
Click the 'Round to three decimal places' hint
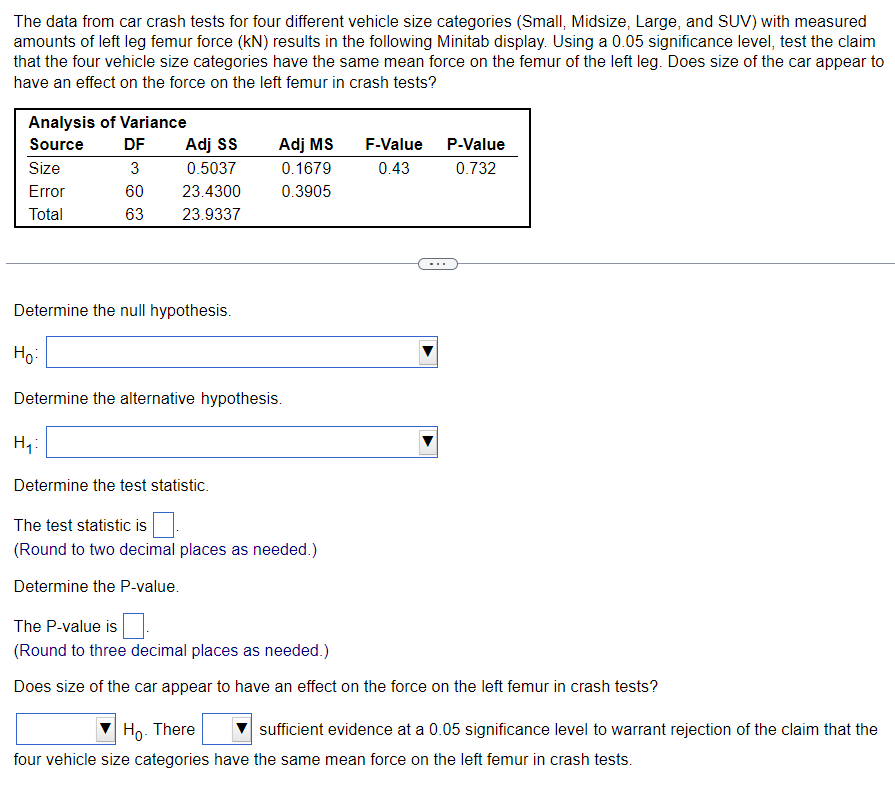point(171,650)
